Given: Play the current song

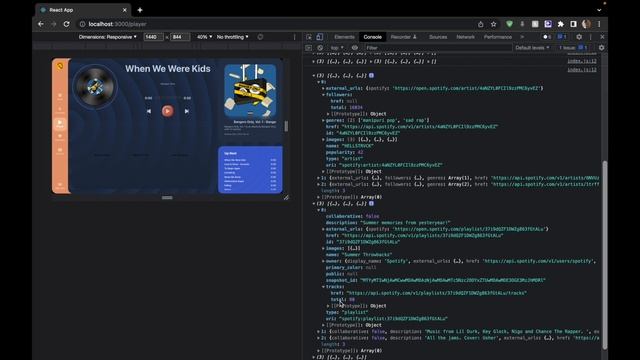Looking at the screenshot, I should tap(167, 111).
